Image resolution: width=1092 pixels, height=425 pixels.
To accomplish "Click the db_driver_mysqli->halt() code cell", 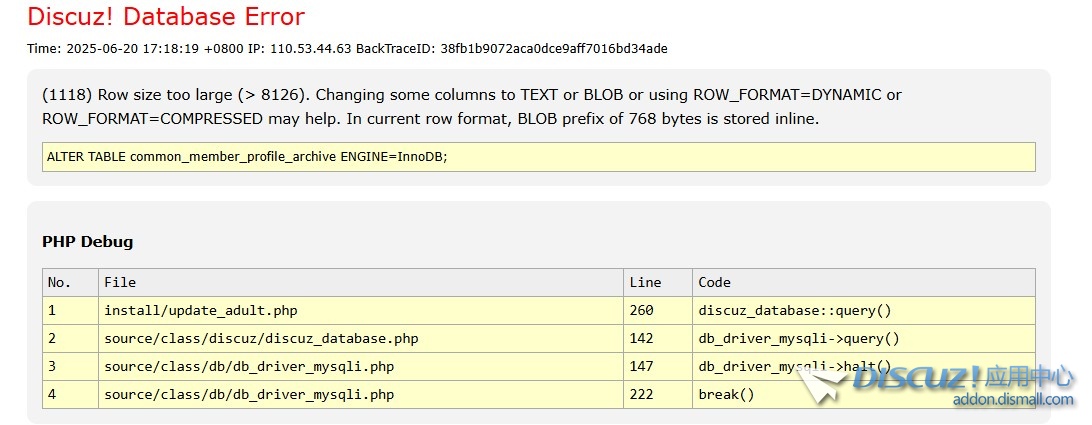I will point(864,366).
